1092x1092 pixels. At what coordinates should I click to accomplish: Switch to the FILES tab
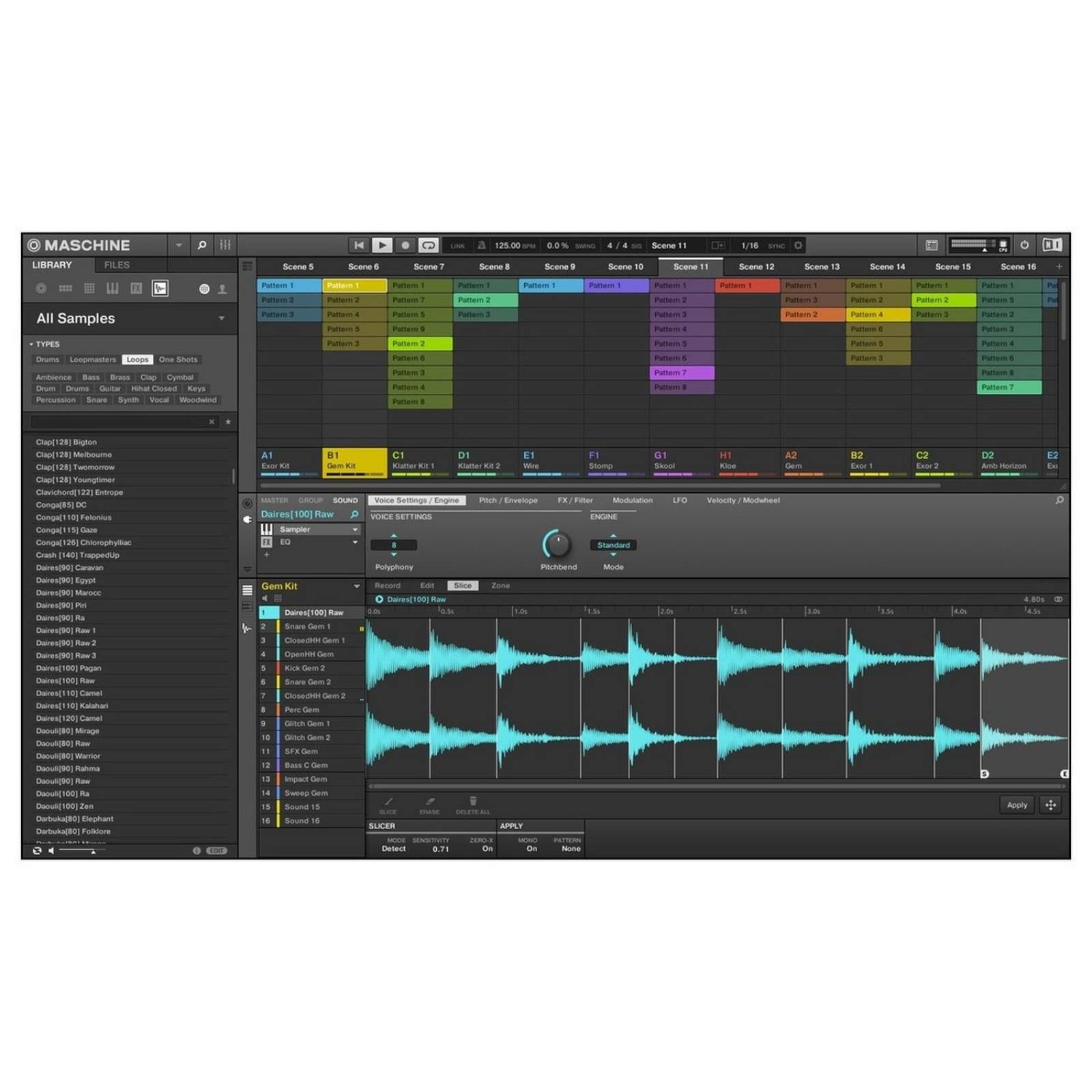pyautogui.click(x=117, y=265)
